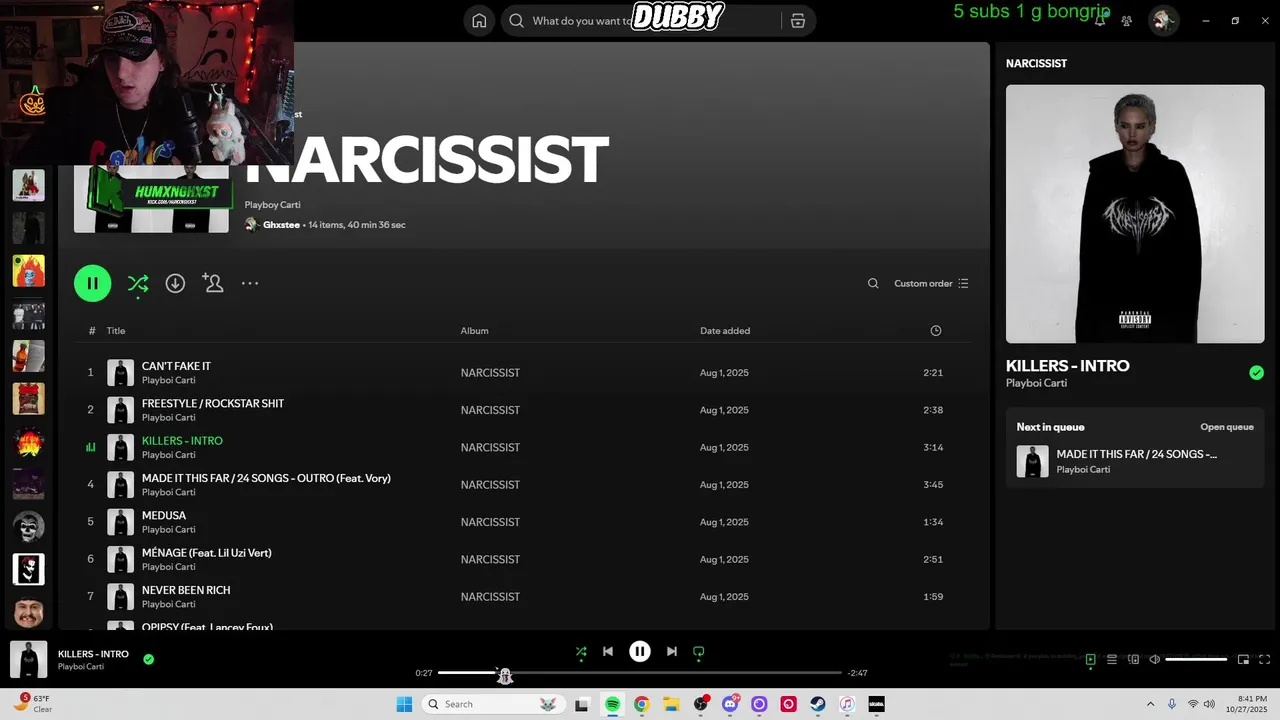Enter full screen mode
This screenshot has height=720, width=1280.
[1264, 659]
